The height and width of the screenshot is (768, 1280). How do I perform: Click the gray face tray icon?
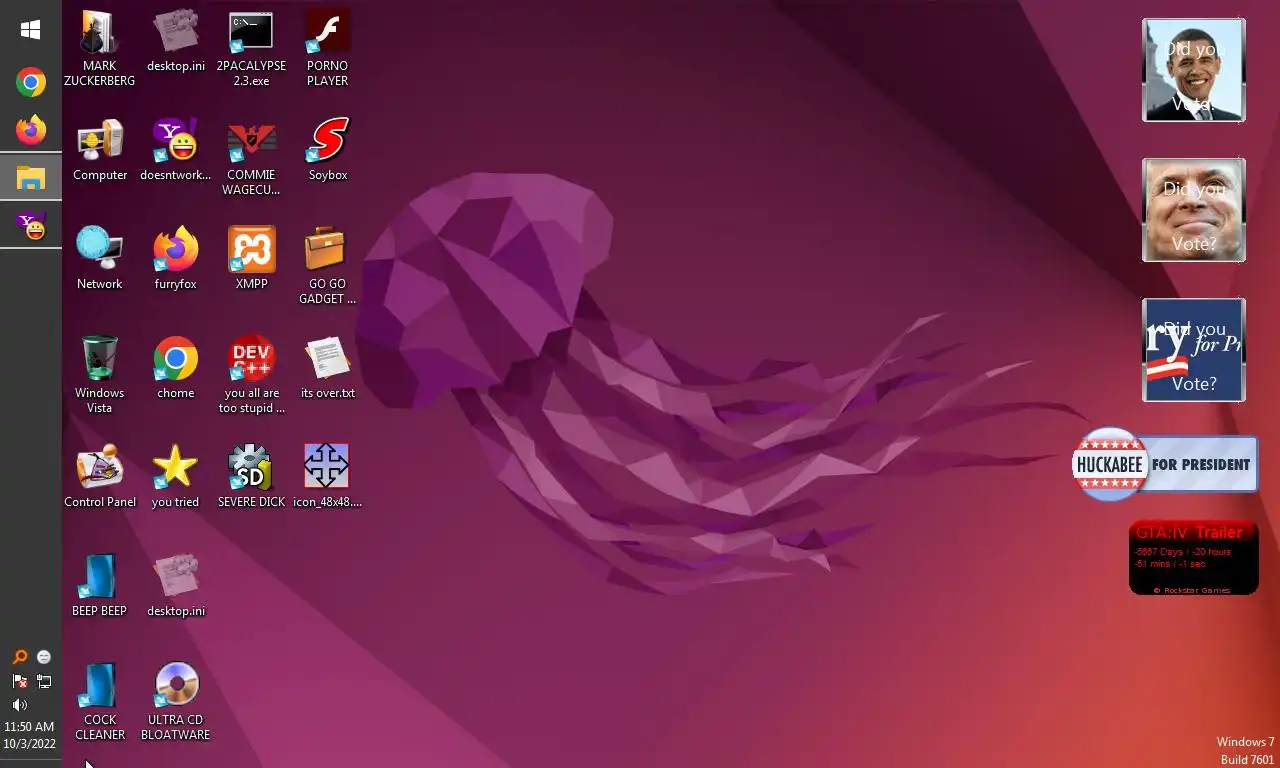[44, 657]
